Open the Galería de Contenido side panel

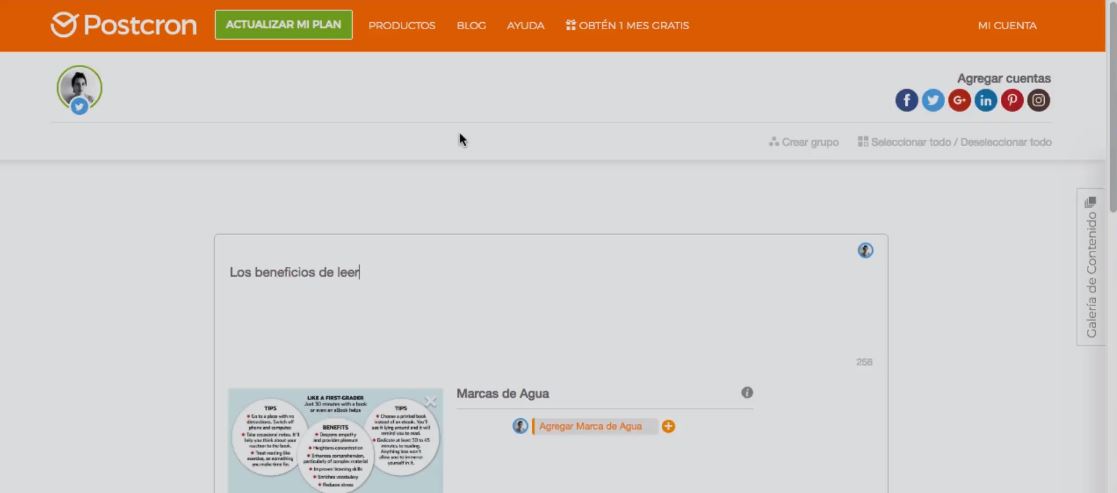click(1091, 267)
